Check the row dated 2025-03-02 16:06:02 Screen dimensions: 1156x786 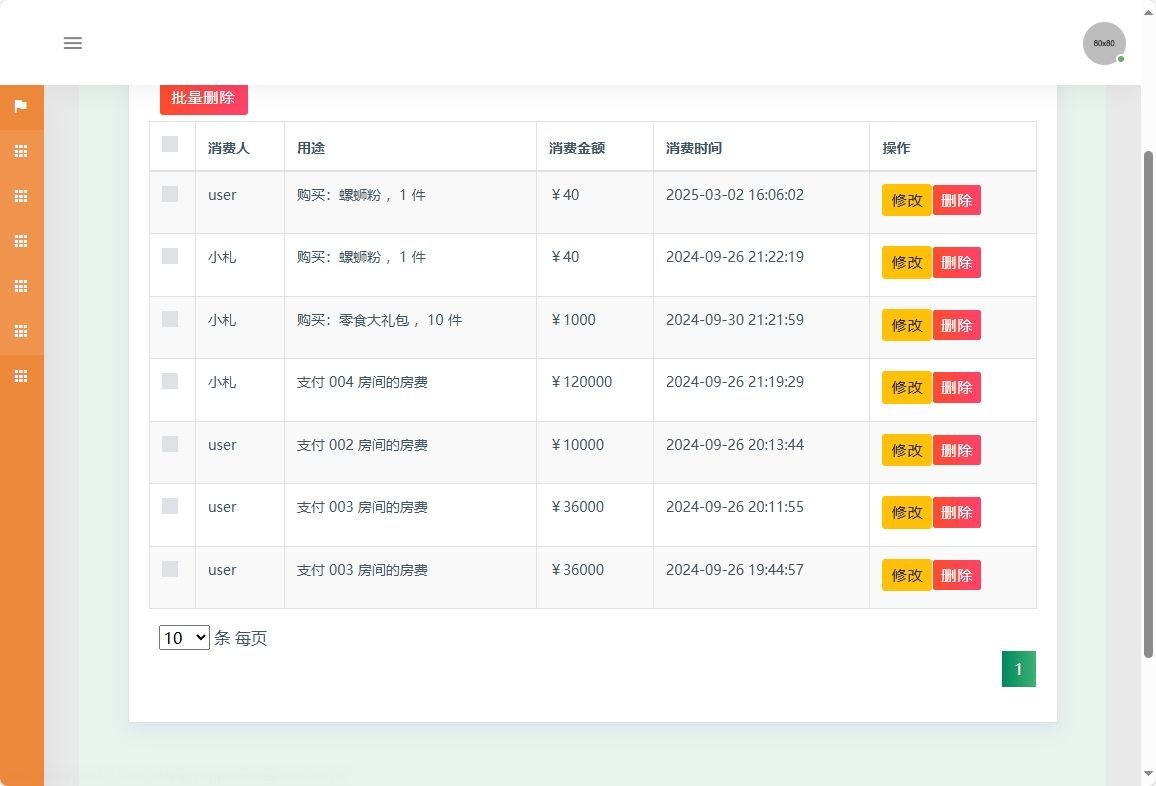[170, 193]
